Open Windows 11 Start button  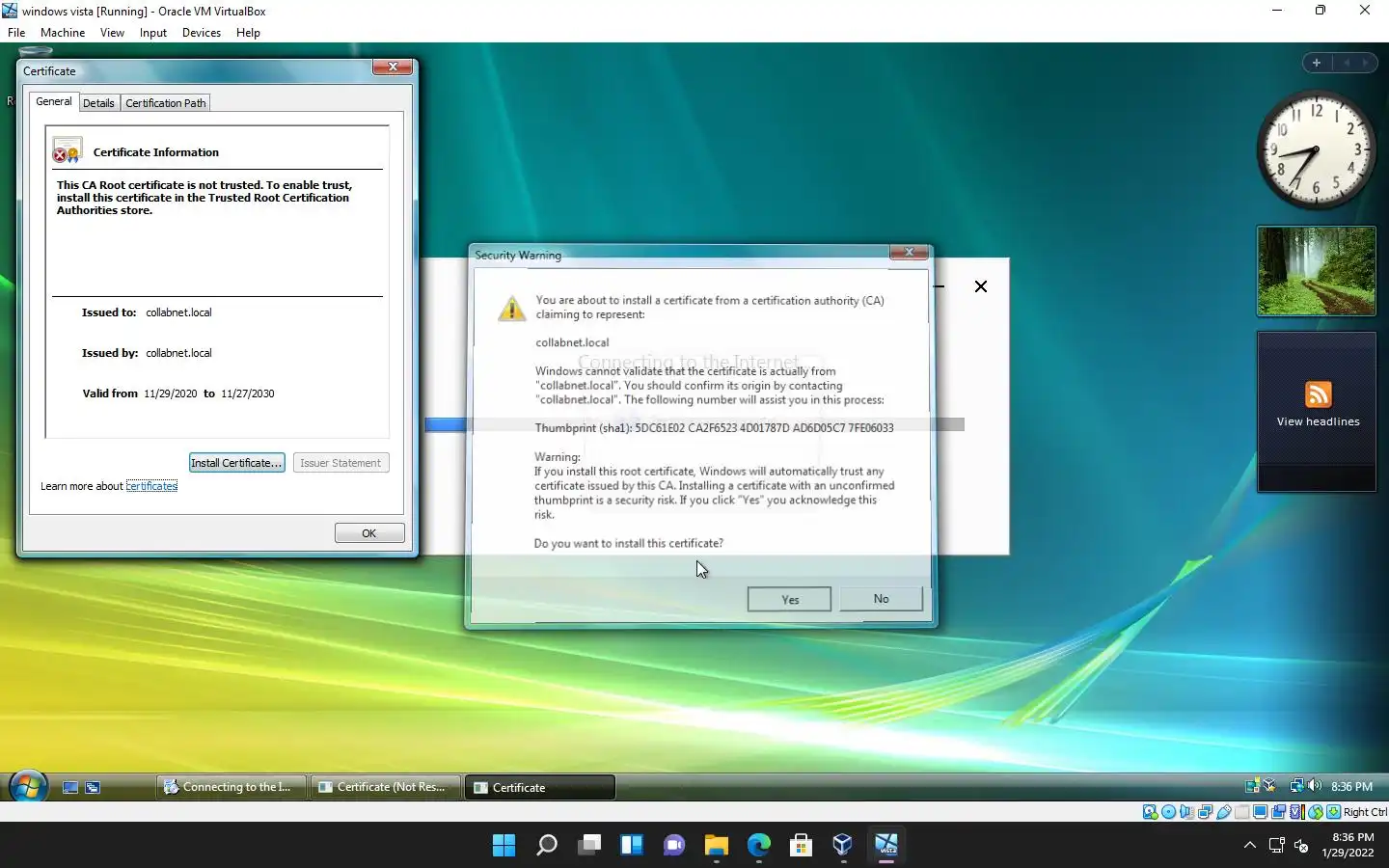pos(504,846)
